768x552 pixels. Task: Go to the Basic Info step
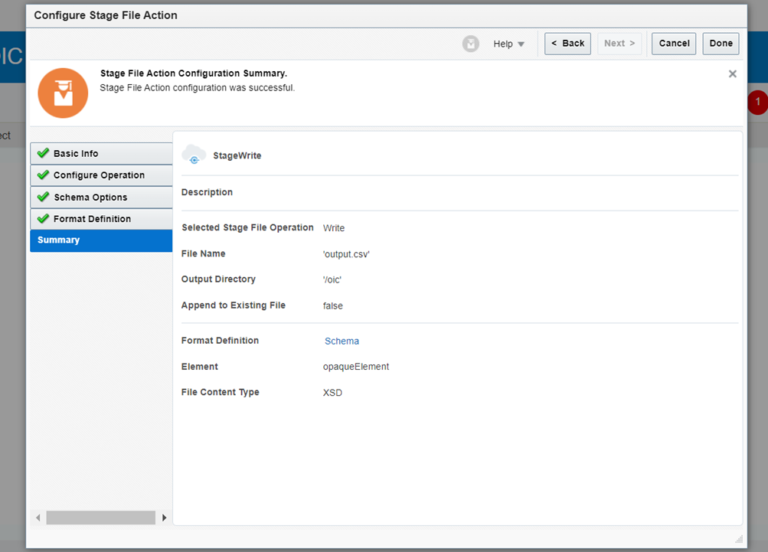point(76,154)
